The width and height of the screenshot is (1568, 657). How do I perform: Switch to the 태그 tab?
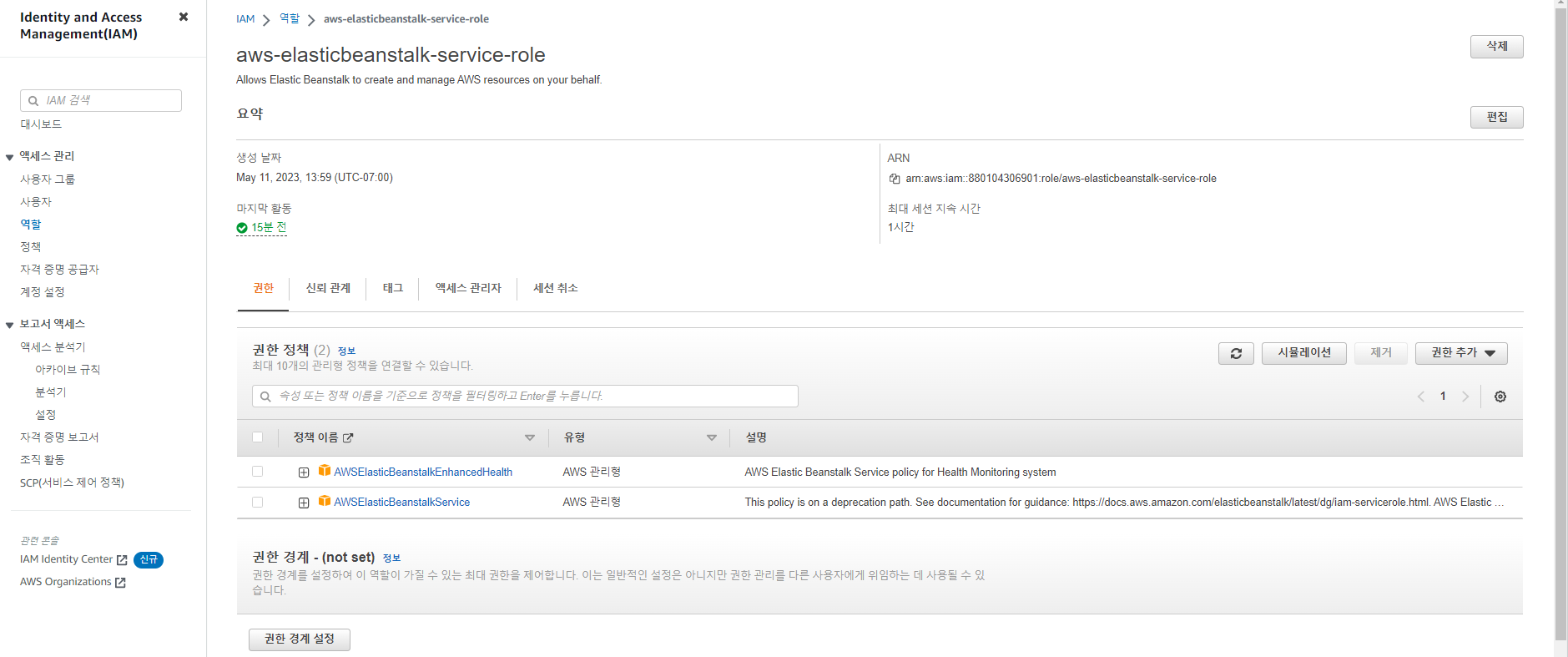[x=393, y=288]
